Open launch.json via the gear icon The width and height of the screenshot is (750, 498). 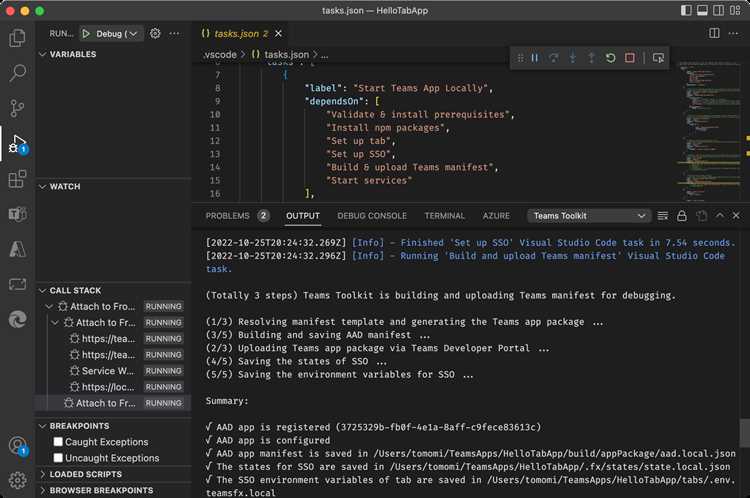click(155, 33)
